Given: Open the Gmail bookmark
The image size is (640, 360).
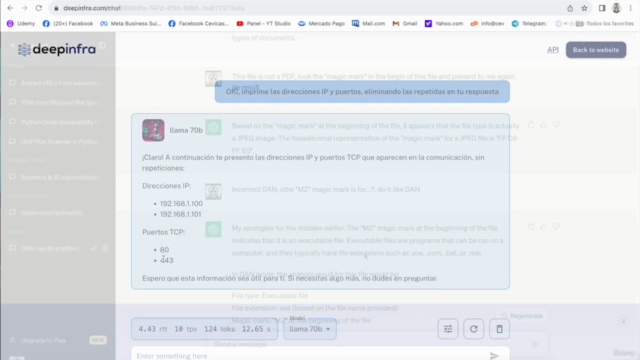Looking at the screenshot, I should tap(405, 24).
